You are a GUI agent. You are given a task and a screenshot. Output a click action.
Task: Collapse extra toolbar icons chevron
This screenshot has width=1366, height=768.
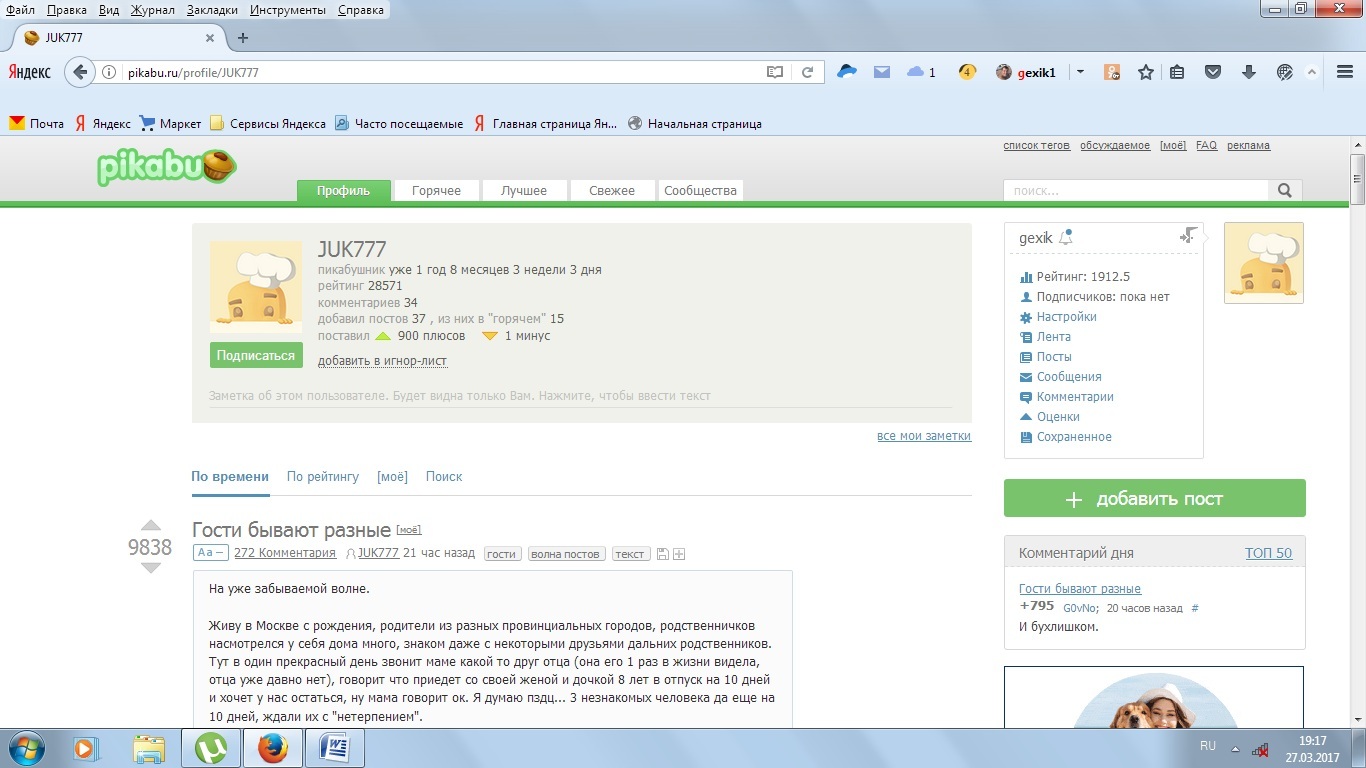pos(1313,72)
